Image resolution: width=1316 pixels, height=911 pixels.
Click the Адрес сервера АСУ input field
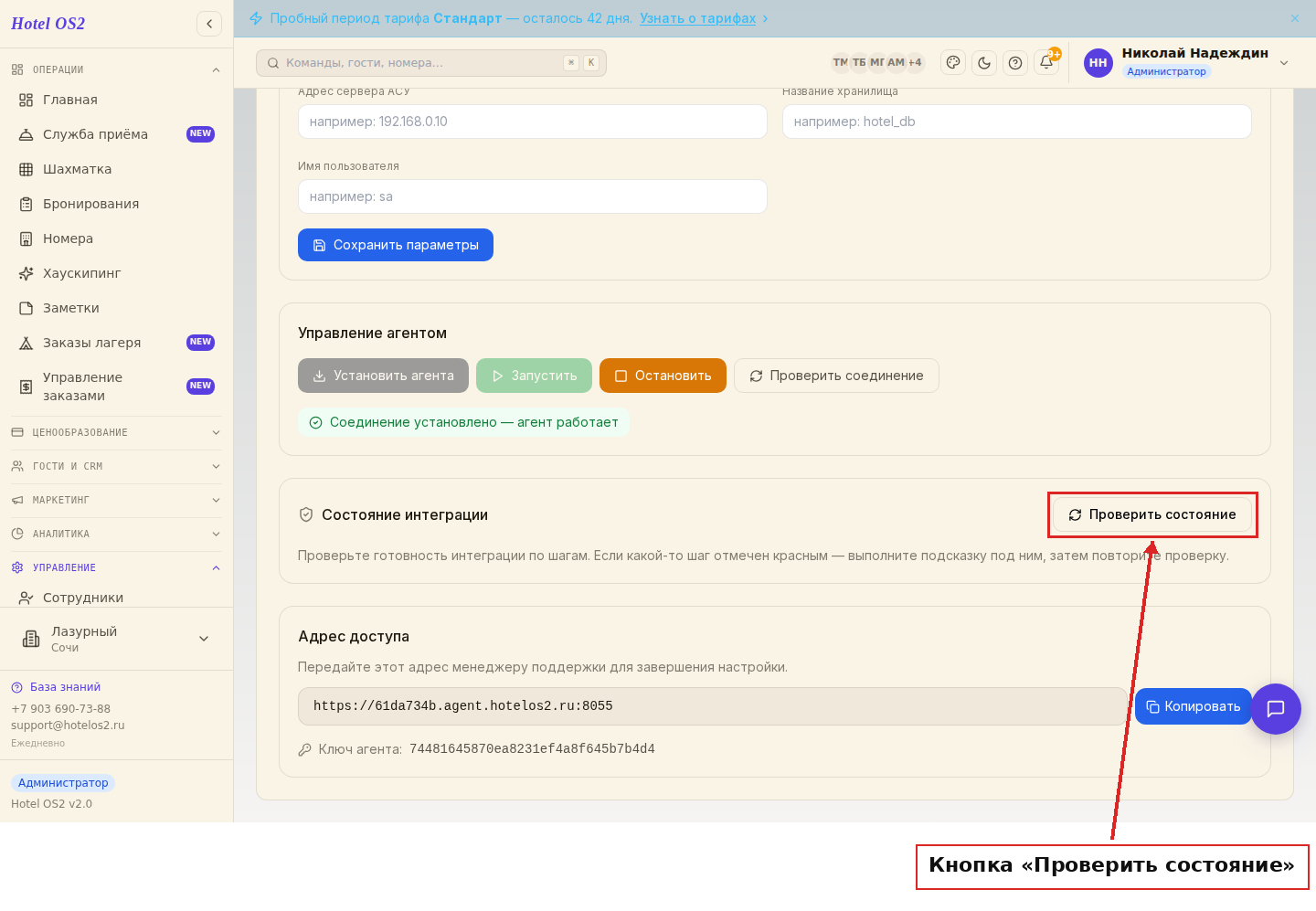(532, 122)
